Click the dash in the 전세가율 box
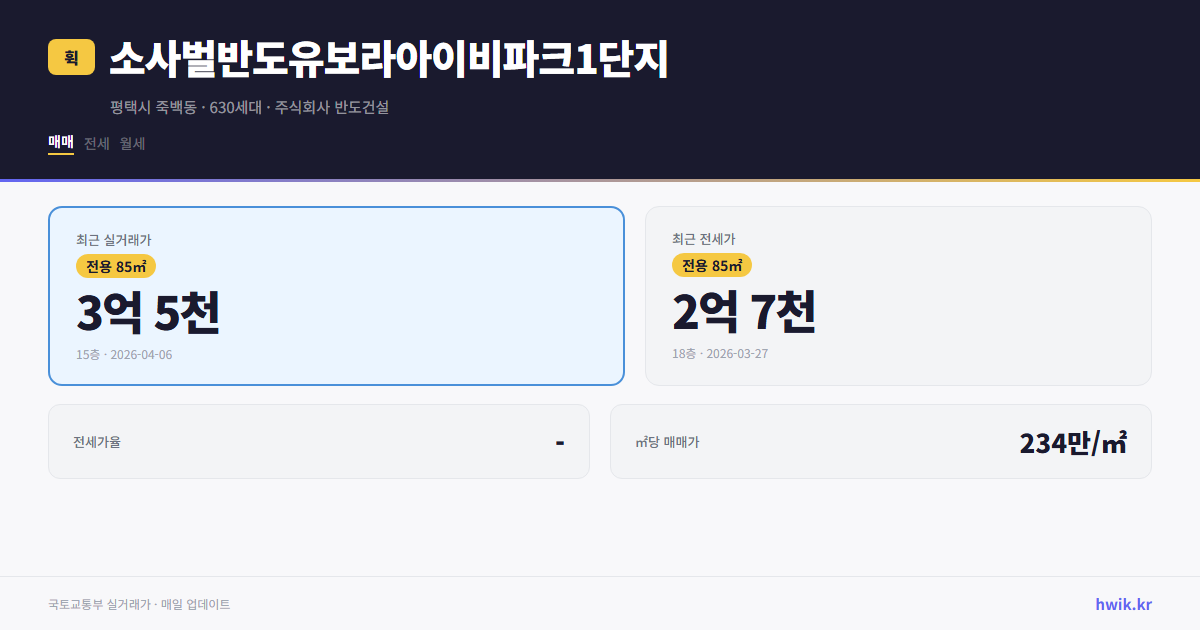 562,441
